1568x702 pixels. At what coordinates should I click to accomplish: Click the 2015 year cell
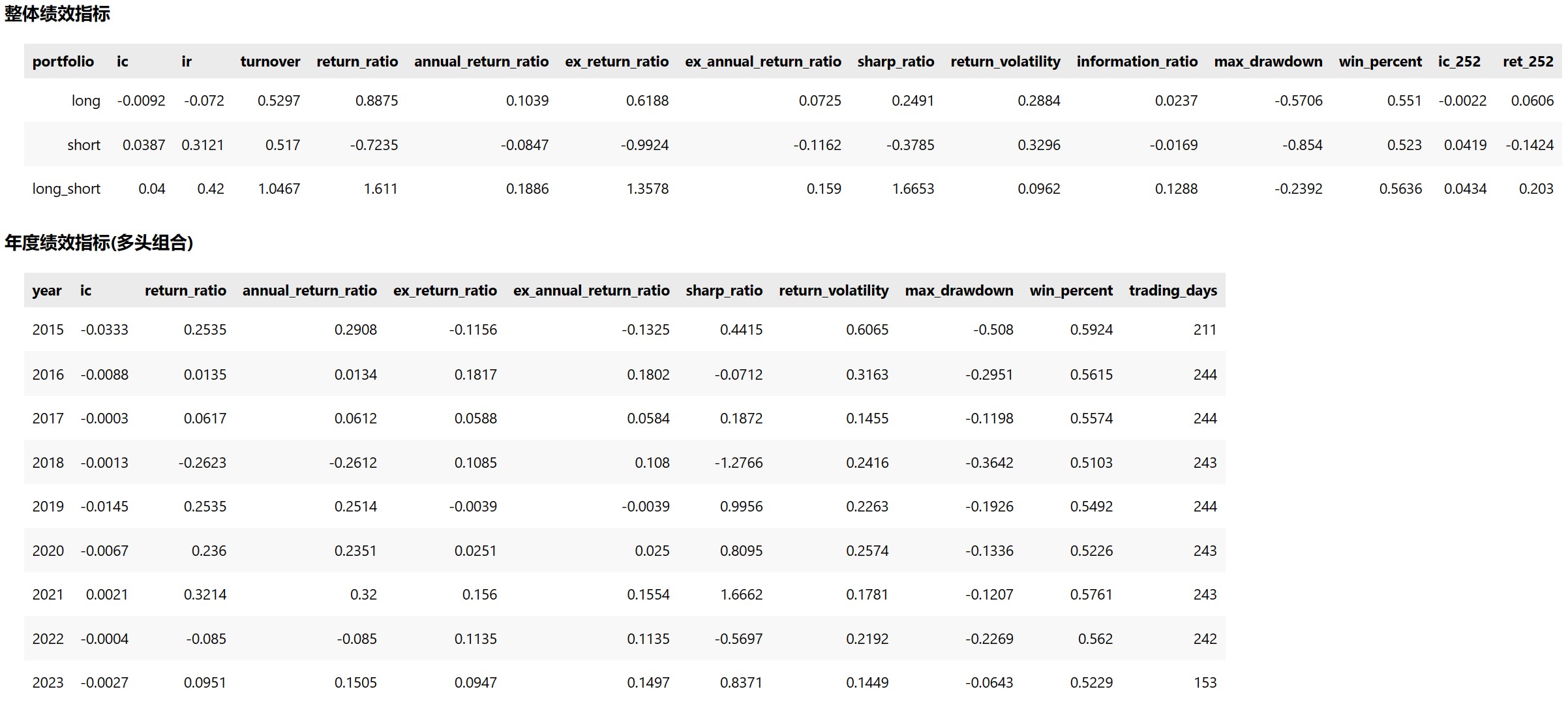48,329
